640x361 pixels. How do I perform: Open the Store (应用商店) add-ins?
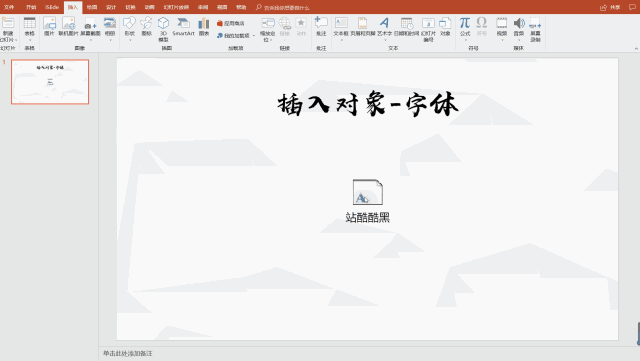point(231,23)
